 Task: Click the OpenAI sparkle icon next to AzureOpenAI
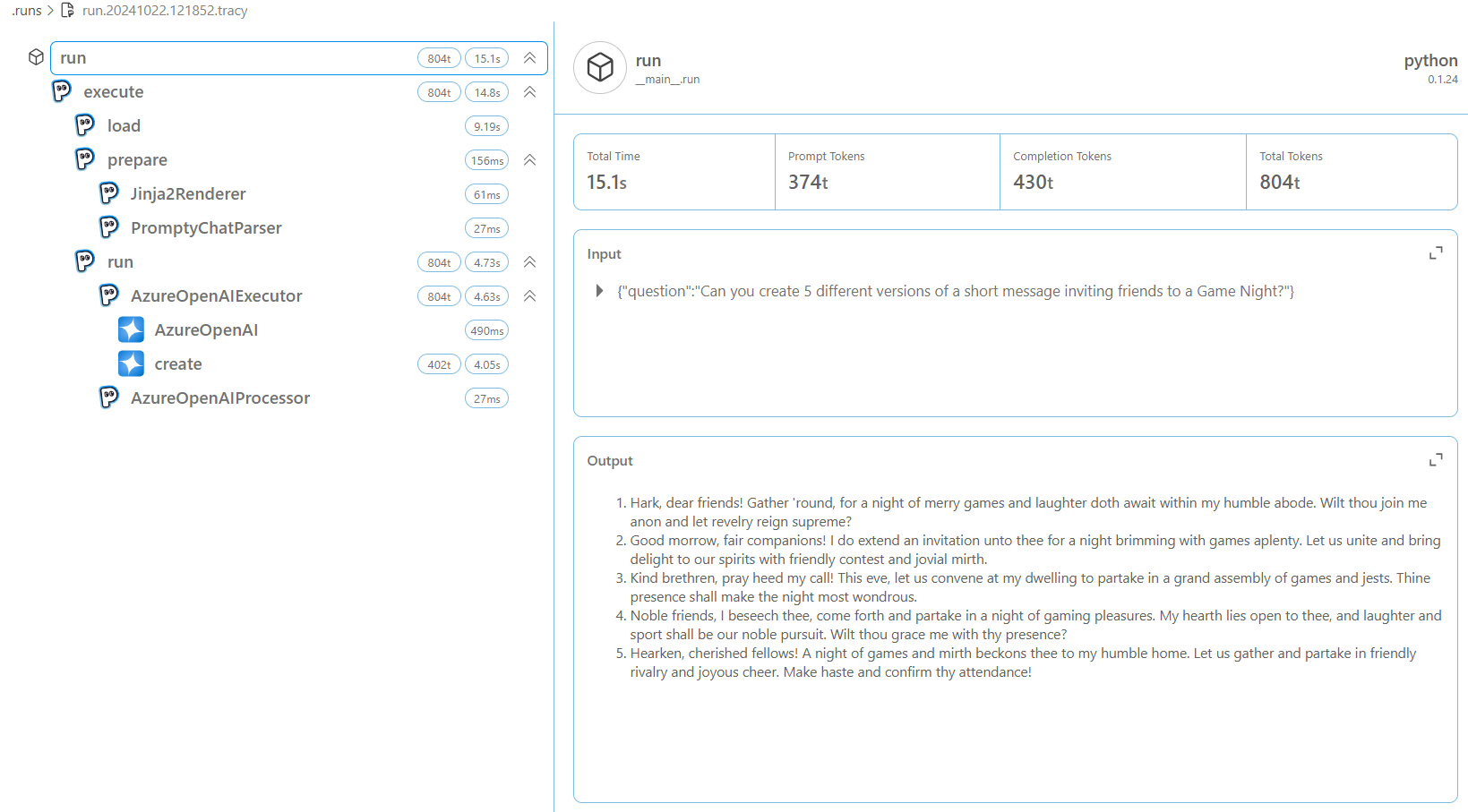[132, 330]
